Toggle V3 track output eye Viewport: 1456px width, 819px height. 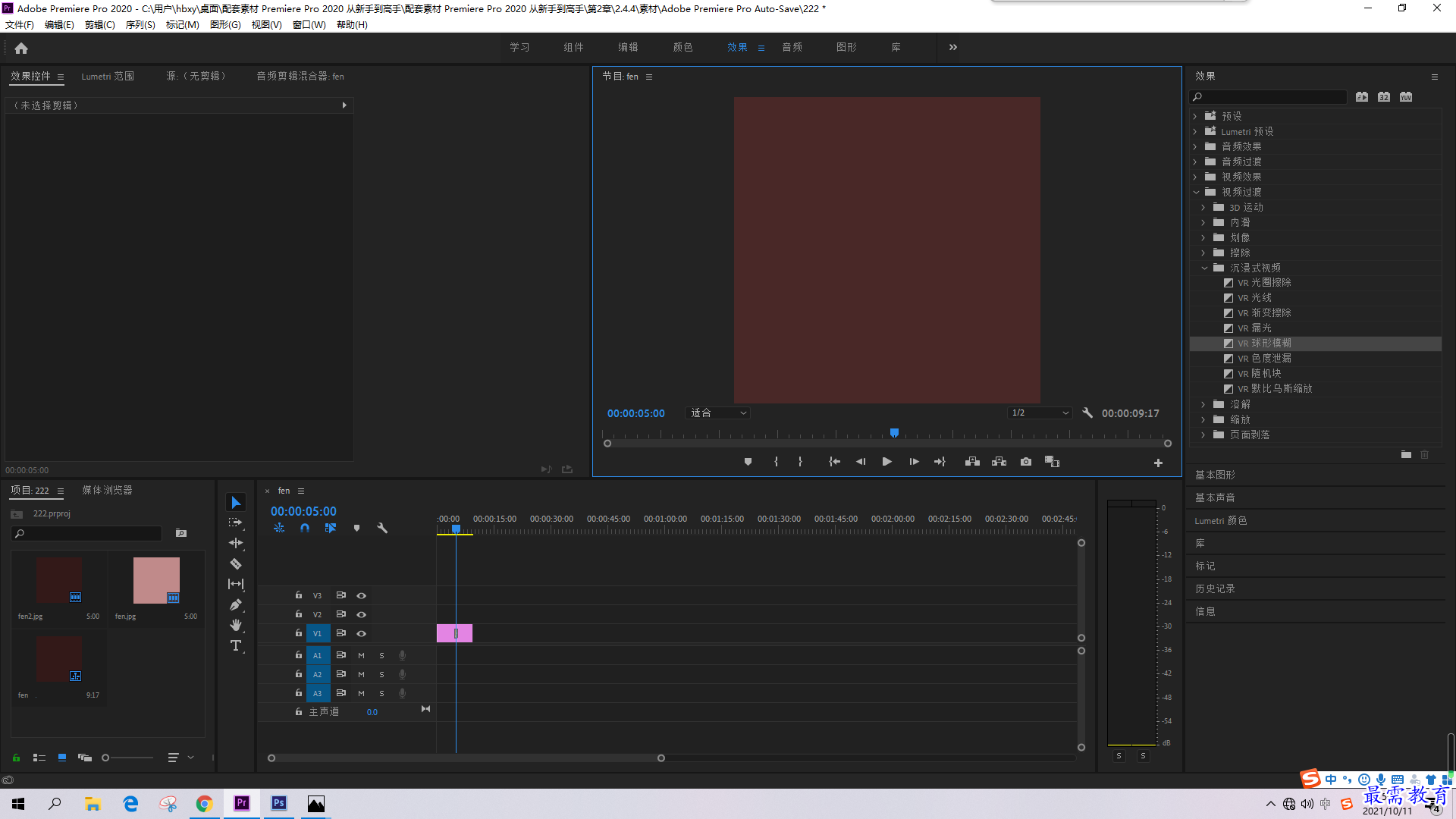tap(362, 595)
